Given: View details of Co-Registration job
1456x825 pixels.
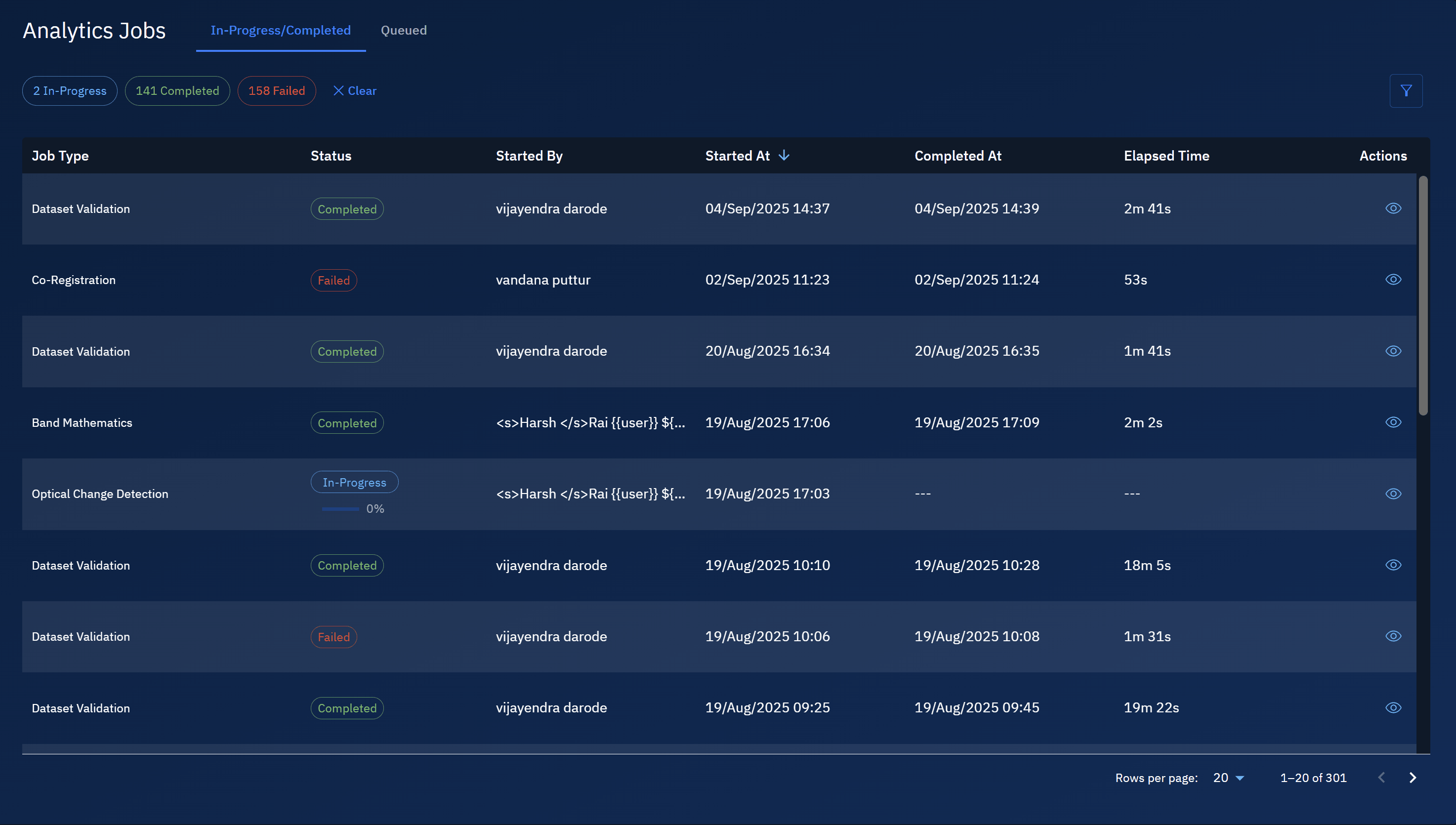Looking at the screenshot, I should click(1393, 280).
